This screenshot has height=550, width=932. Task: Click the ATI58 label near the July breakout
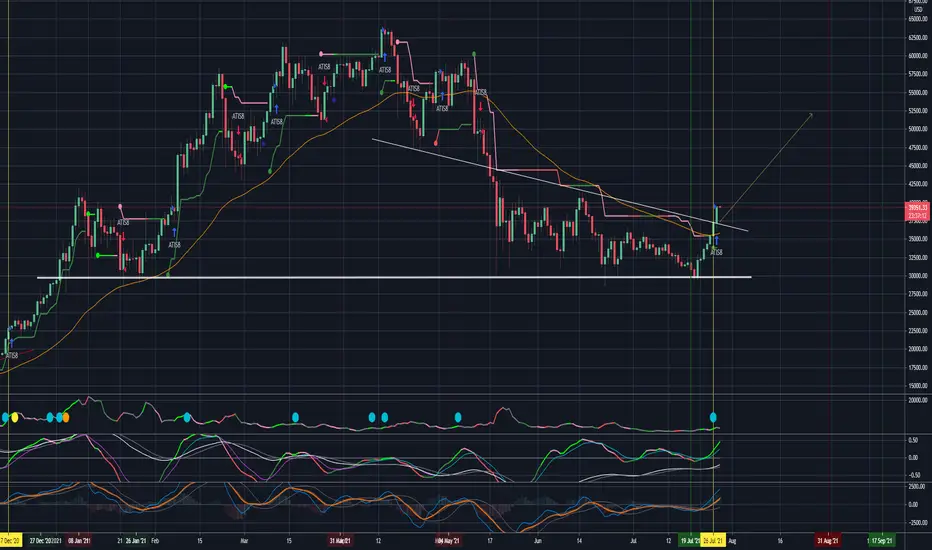(717, 253)
